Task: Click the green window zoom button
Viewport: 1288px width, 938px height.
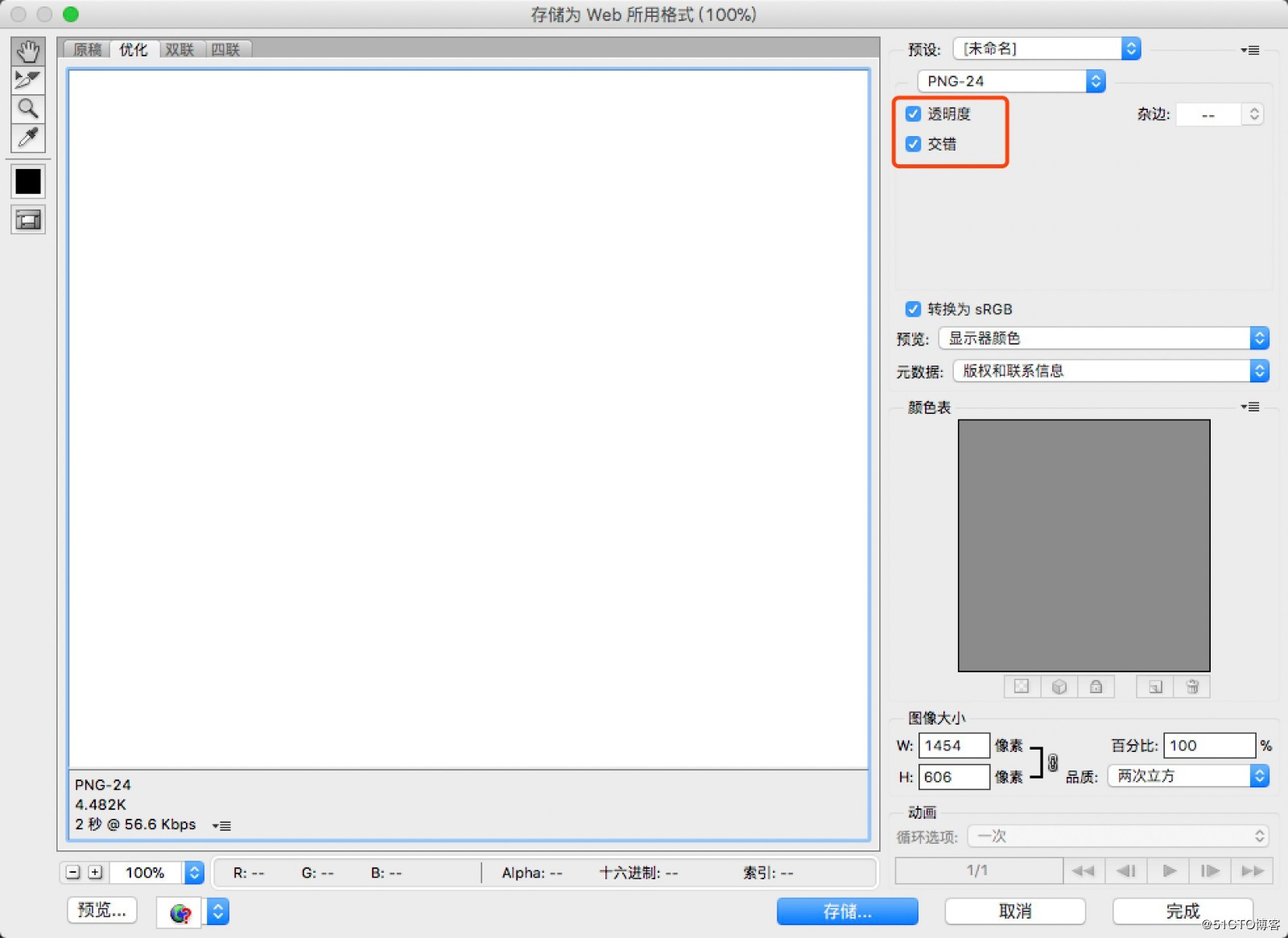Action: (71, 14)
